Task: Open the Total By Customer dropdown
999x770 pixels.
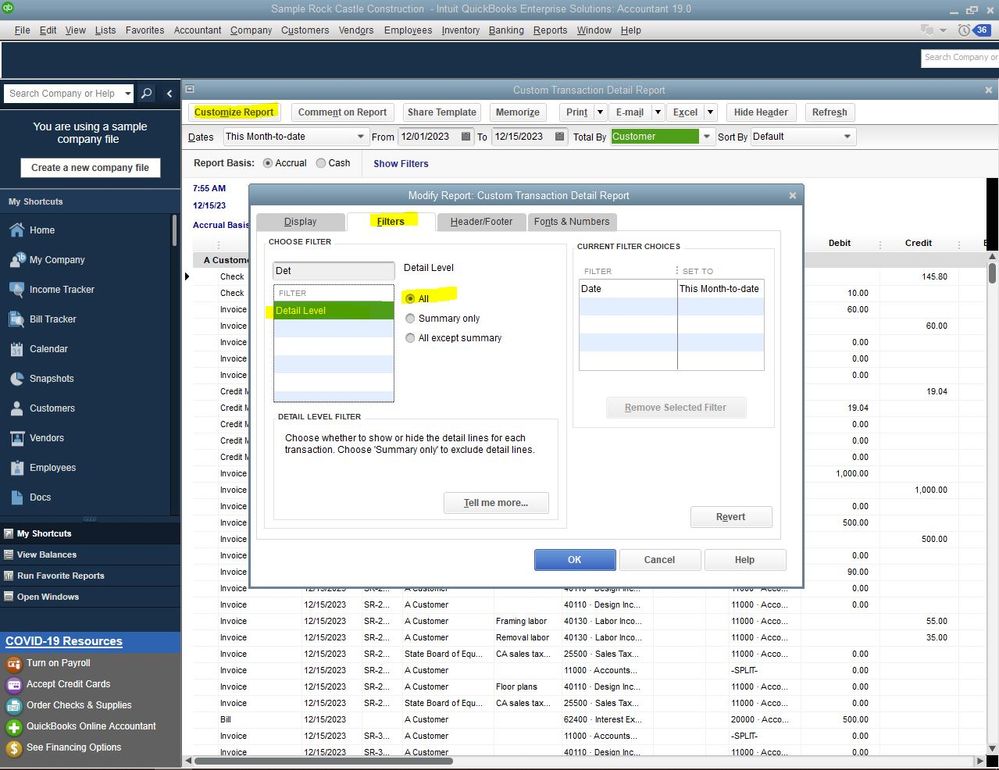Action: click(706, 136)
